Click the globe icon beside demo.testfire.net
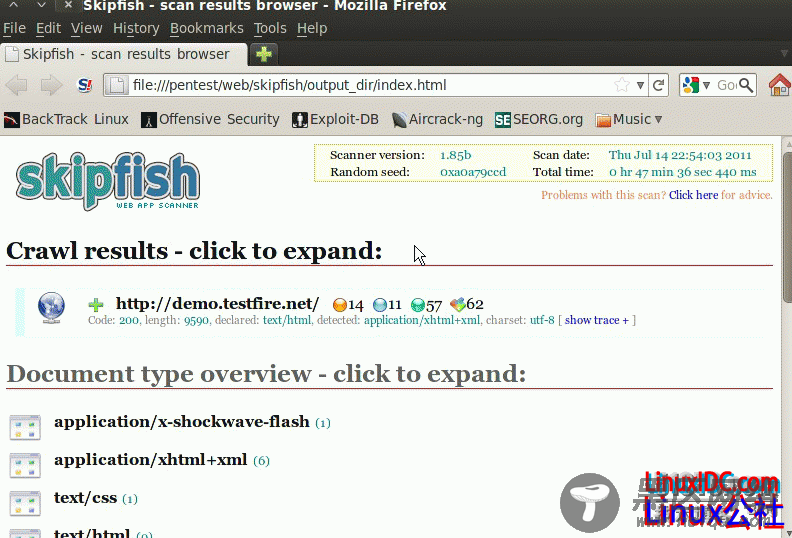The height and width of the screenshot is (538, 792). (52, 307)
